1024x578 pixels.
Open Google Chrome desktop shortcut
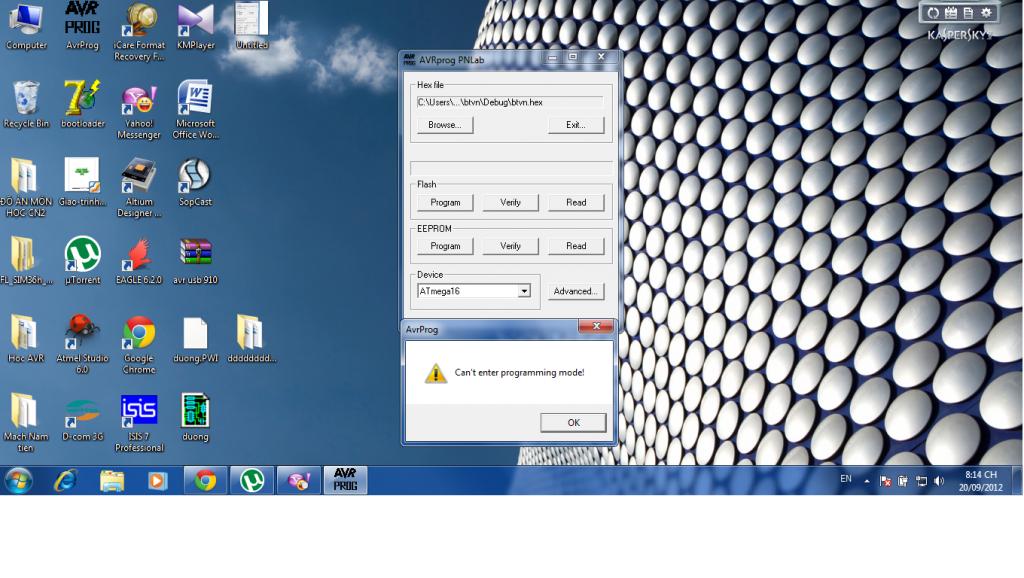pos(139,345)
